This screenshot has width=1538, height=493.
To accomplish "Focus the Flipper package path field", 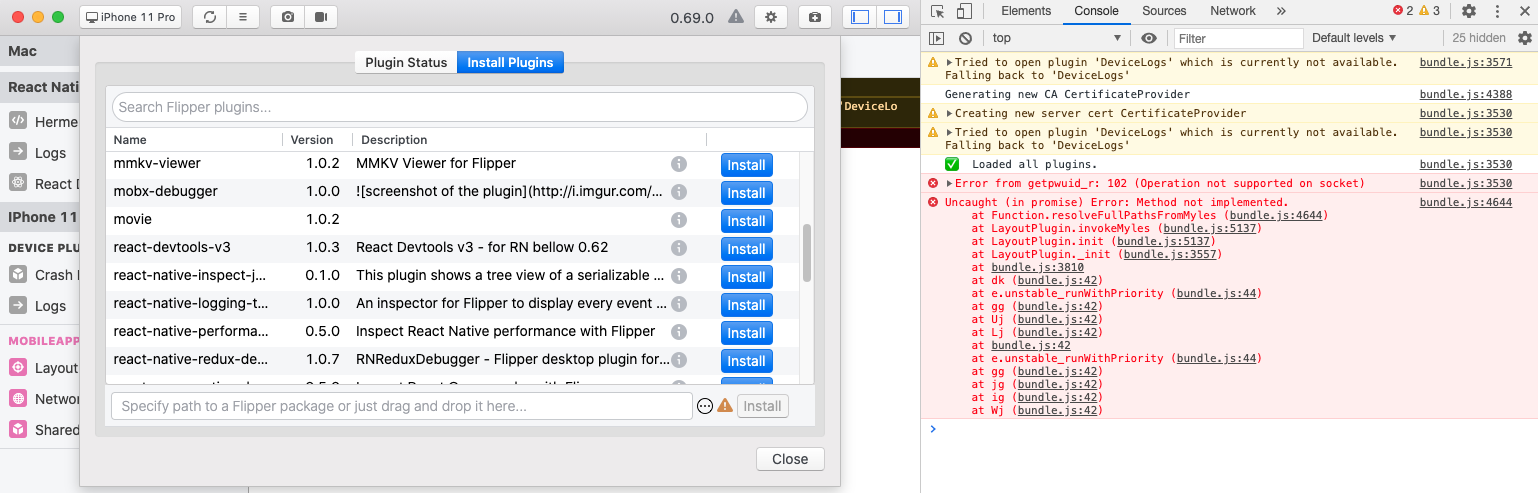I will click(x=402, y=406).
